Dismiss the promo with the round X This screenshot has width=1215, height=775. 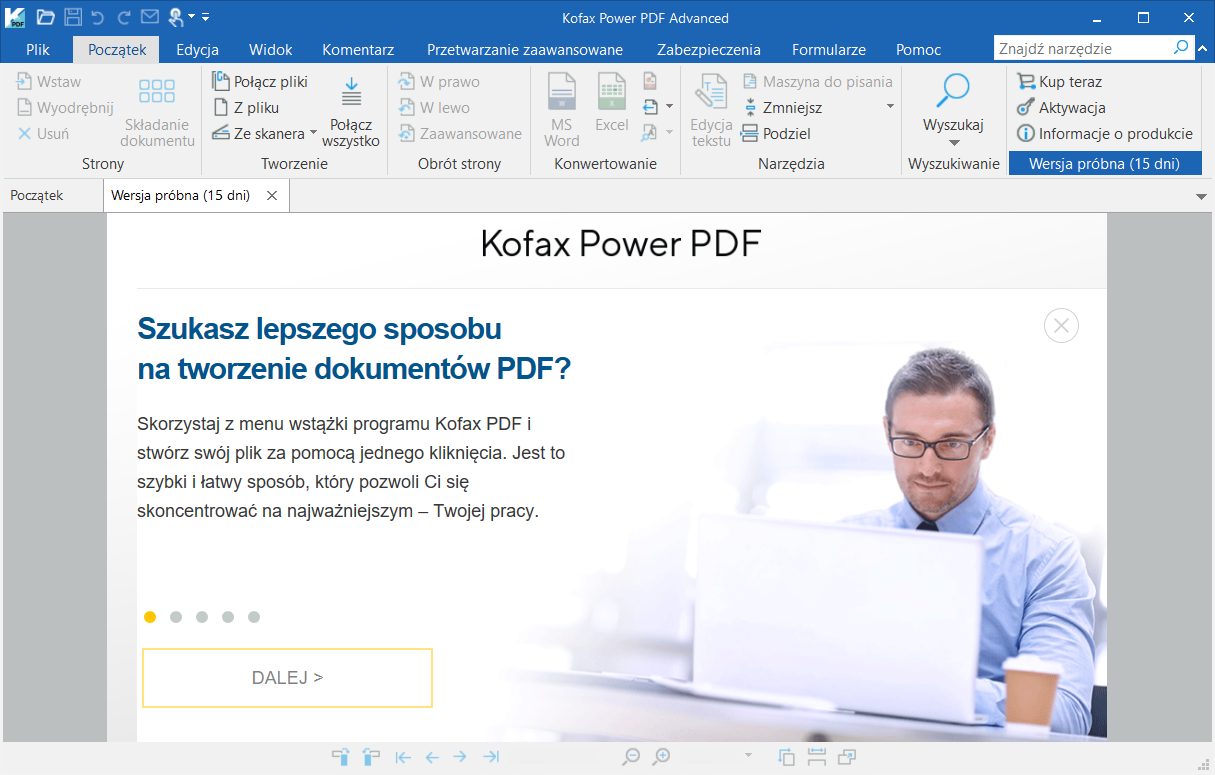1061,325
